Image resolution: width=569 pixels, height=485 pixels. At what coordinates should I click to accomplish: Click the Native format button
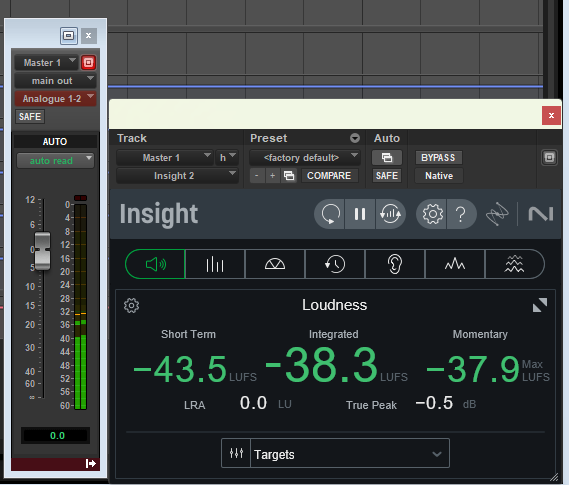[439, 176]
